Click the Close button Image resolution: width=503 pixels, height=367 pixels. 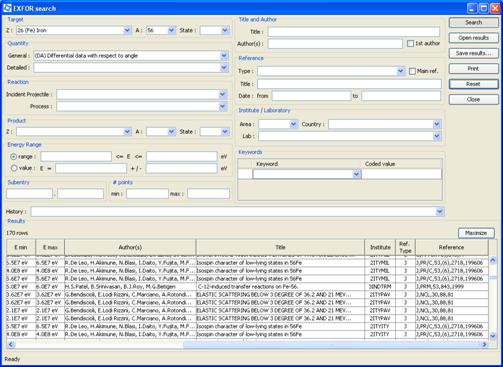tap(474, 99)
